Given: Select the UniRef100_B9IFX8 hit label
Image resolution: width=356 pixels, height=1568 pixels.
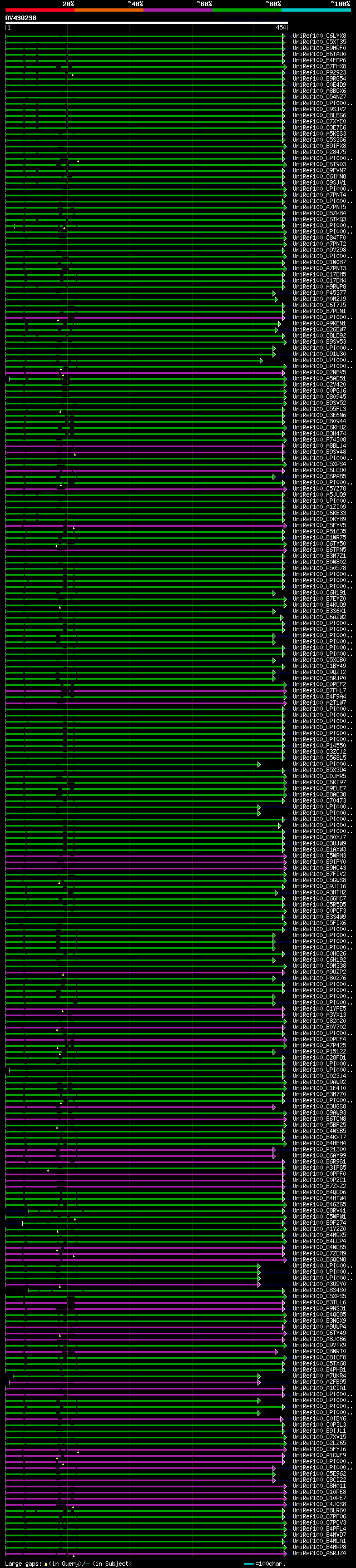Looking at the screenshot, I should (x=319, y=146).
